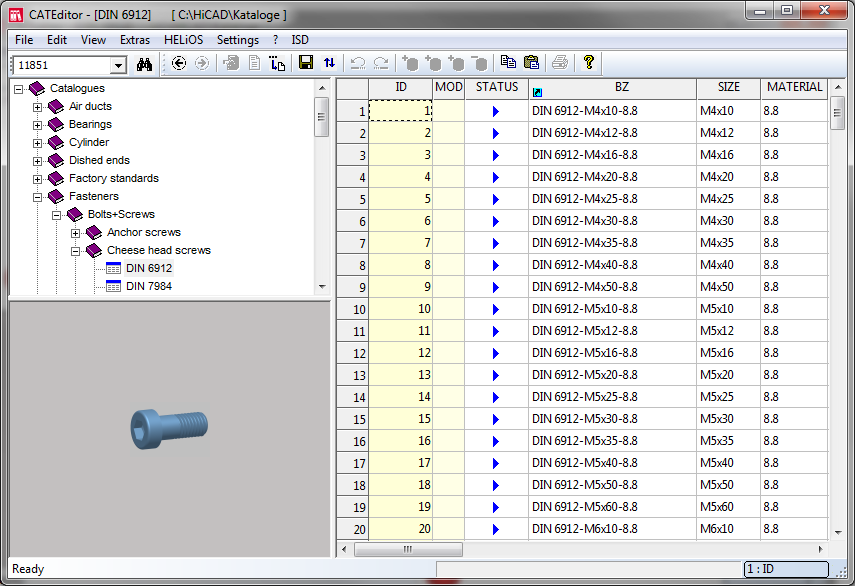Click the paste clipboard icon

531,63
